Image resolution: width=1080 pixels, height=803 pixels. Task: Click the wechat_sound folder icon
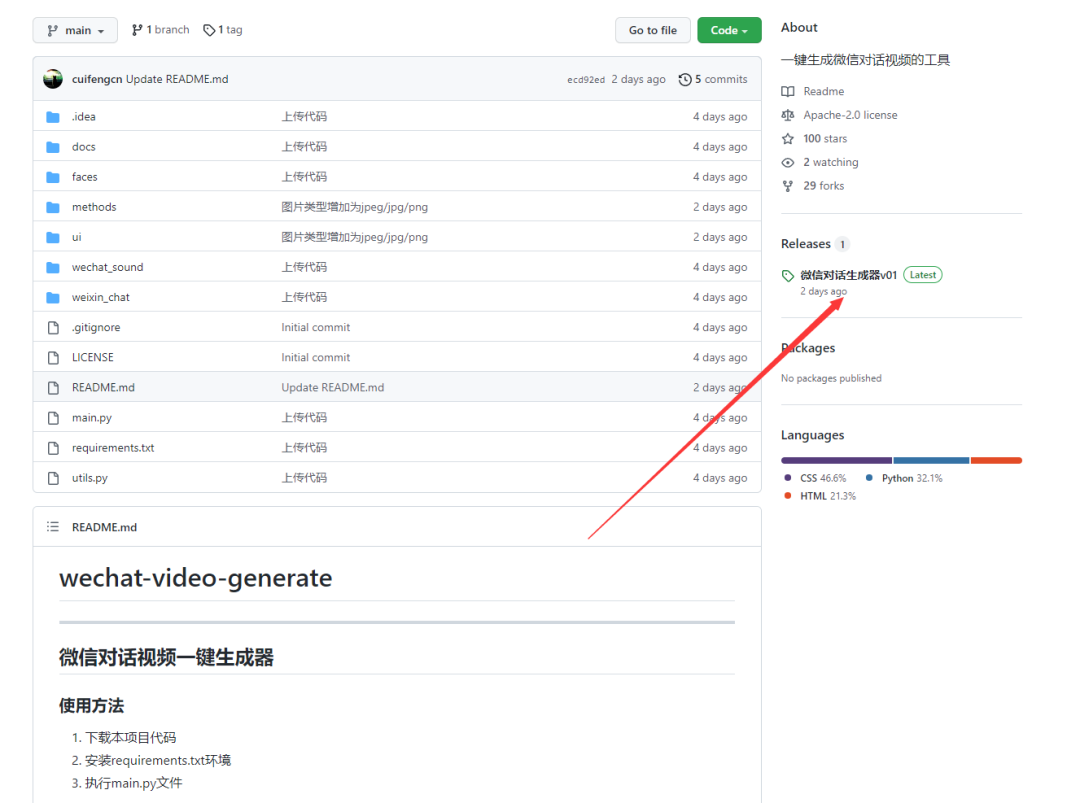coord(53,267)
